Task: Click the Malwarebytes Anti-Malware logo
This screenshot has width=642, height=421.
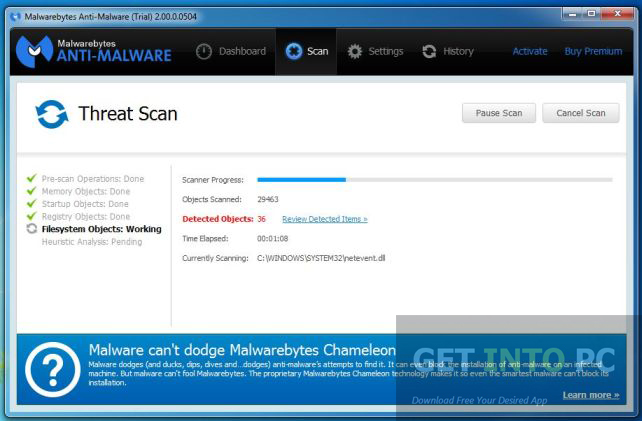Action: pyautogui.click(x=93, y=51)
